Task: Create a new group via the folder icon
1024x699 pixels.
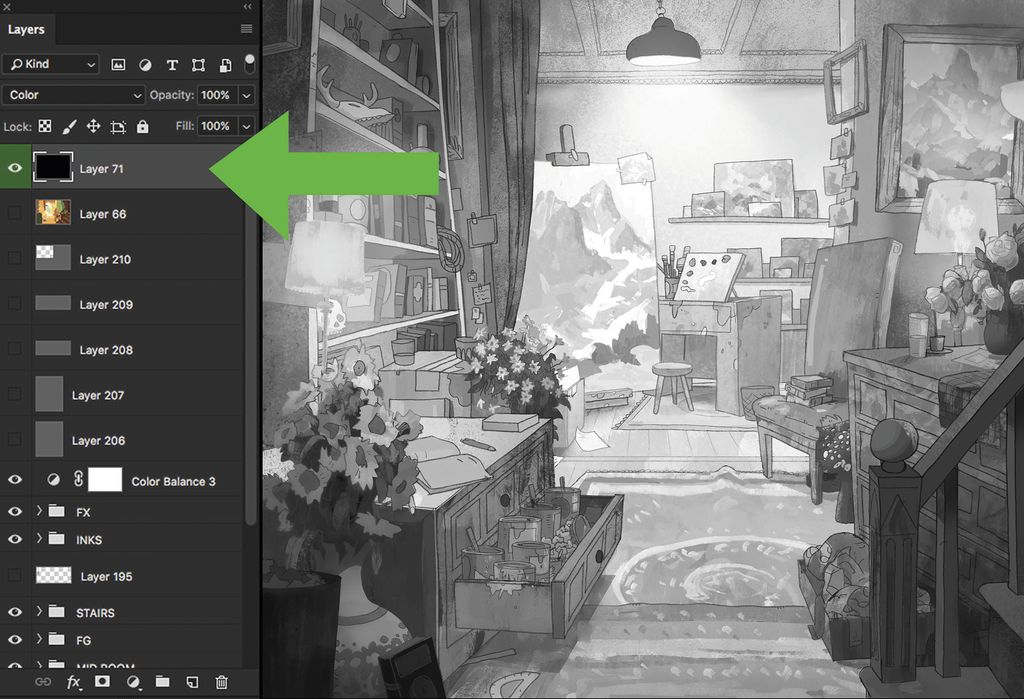Action: pyautogui.click(x=162, y=683)
